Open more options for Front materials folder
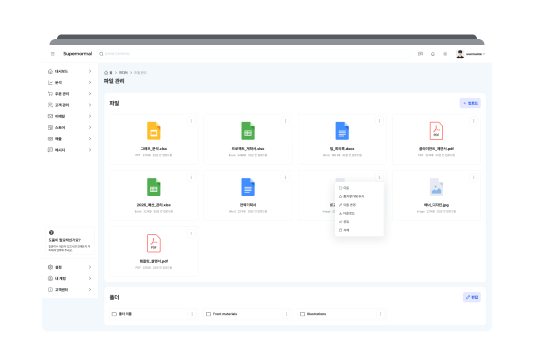The height and width of the screenshot is (360, 534). (286, 314)
